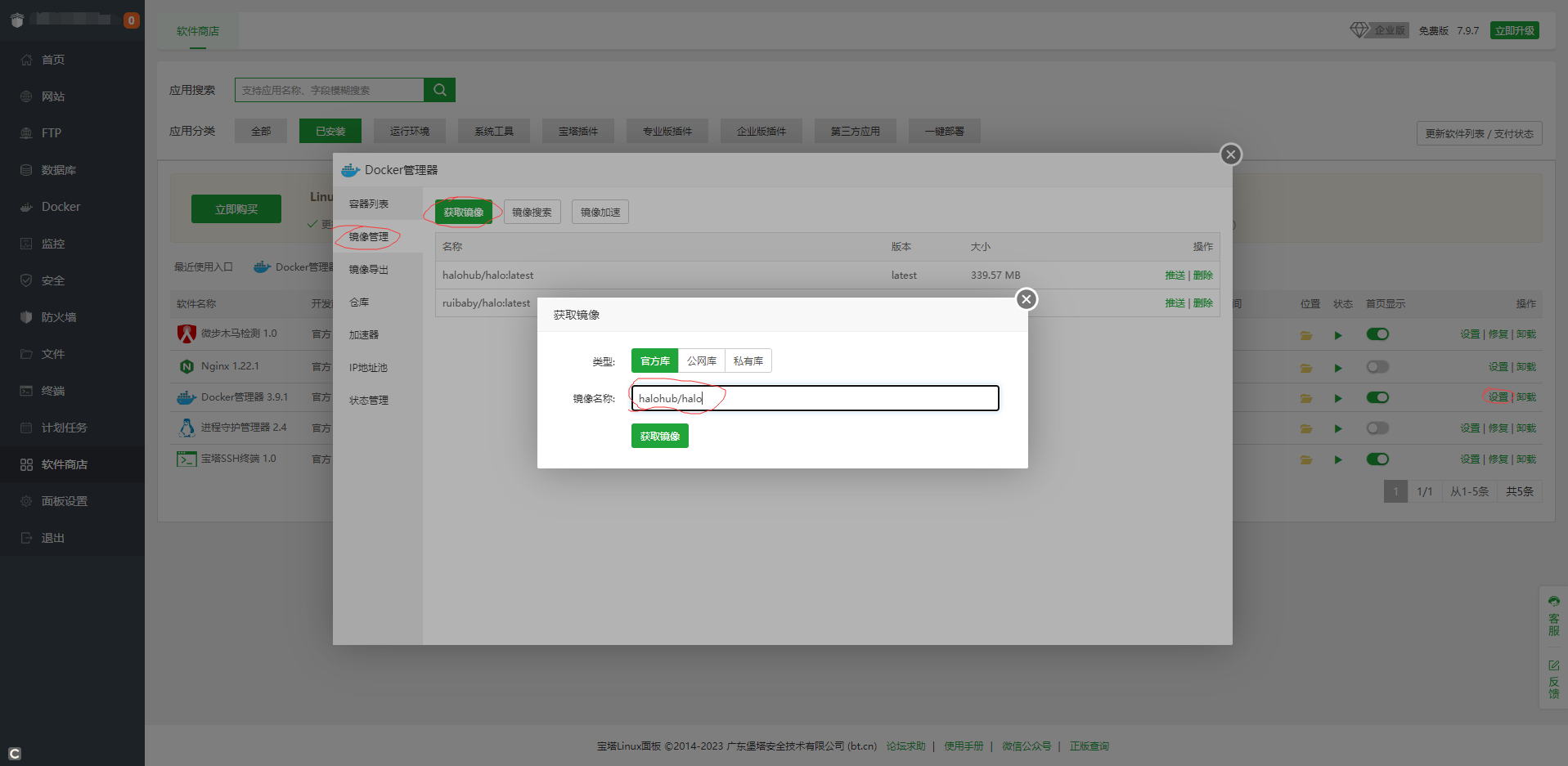
Task: Toggle homepage display for 微步木马检测
Action: pos(1377,334)
